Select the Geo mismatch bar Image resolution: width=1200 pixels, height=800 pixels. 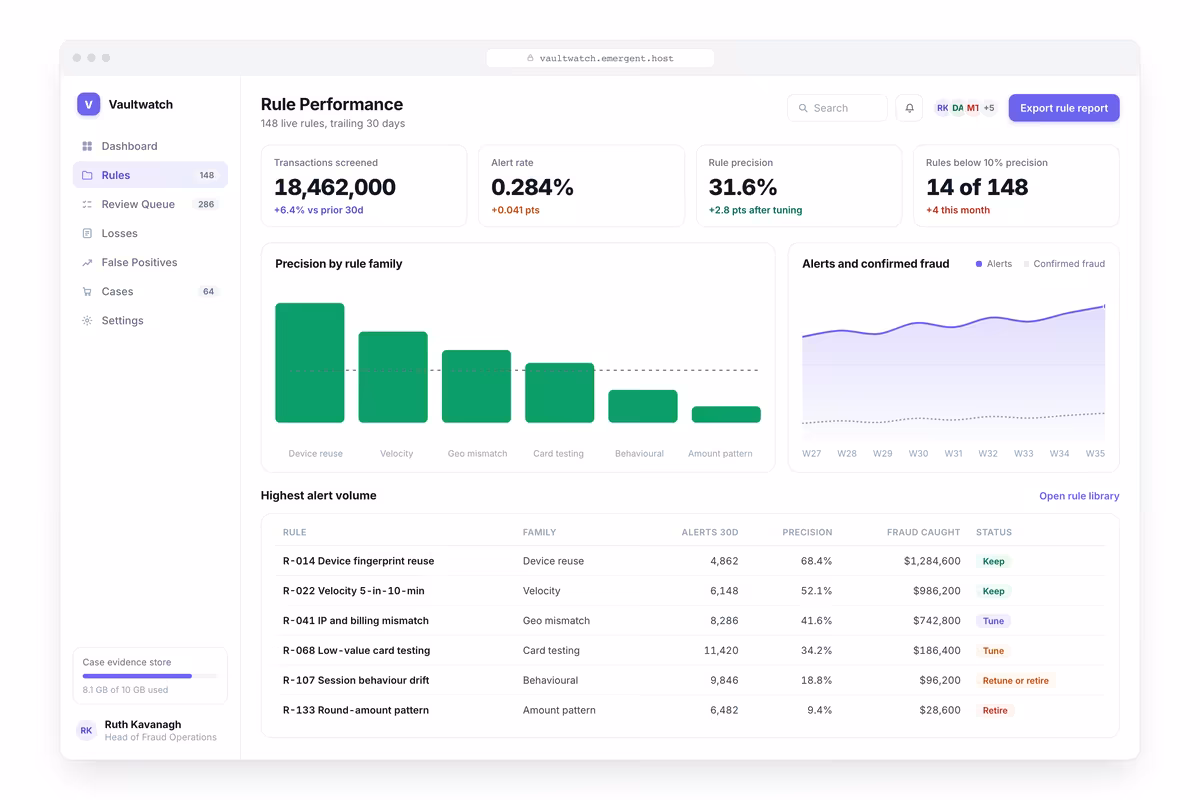point(476,386)
